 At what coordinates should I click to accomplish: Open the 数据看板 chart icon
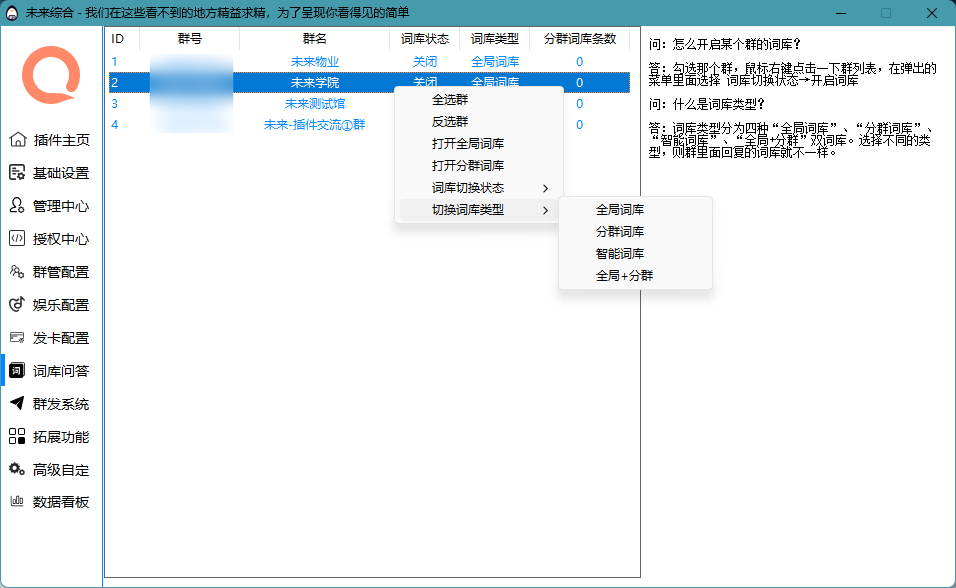pyautogui.click(x=17, y=502)
